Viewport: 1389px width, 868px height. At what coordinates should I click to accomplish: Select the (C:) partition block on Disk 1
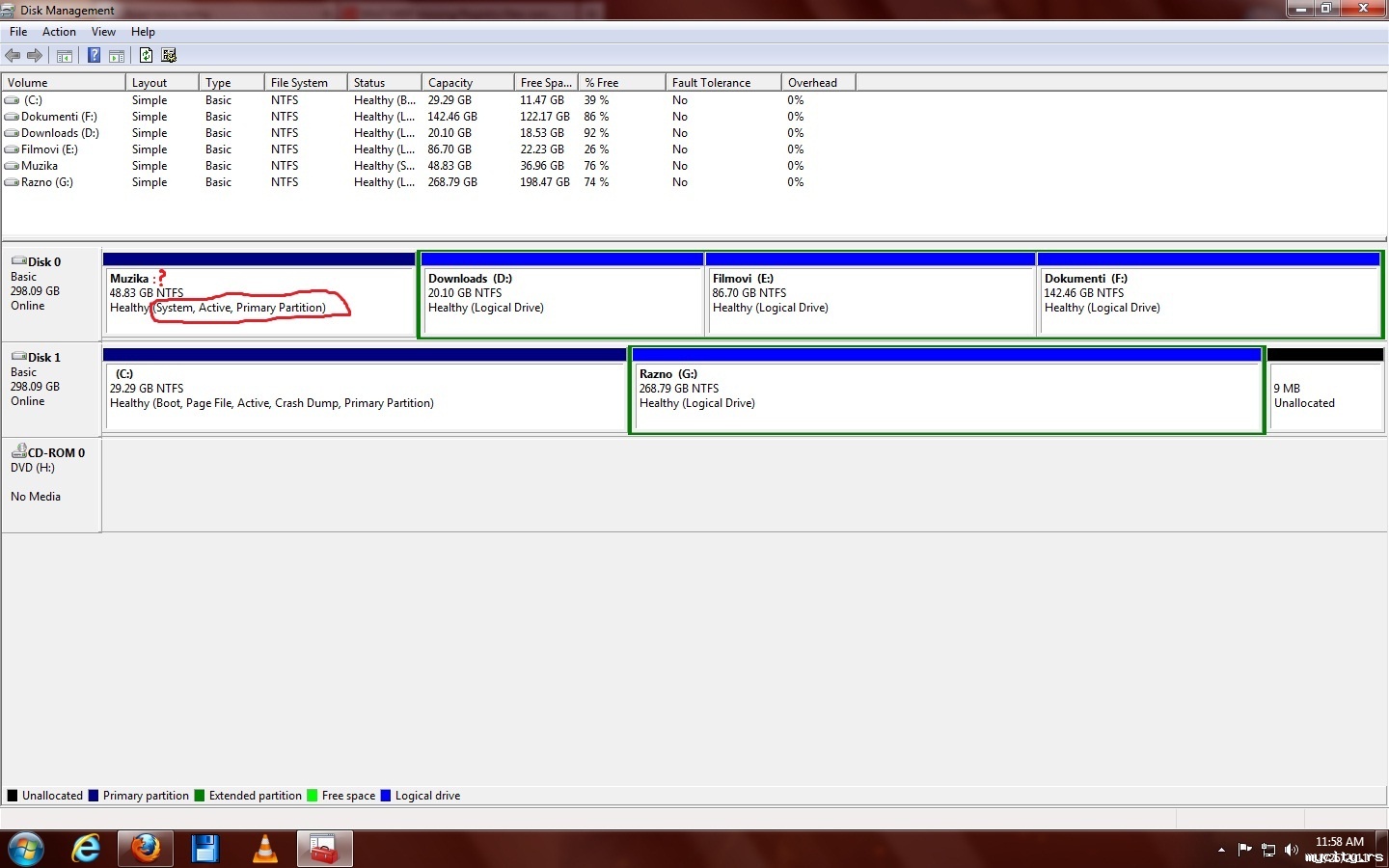pyautogui.click(x=365, y=390)
